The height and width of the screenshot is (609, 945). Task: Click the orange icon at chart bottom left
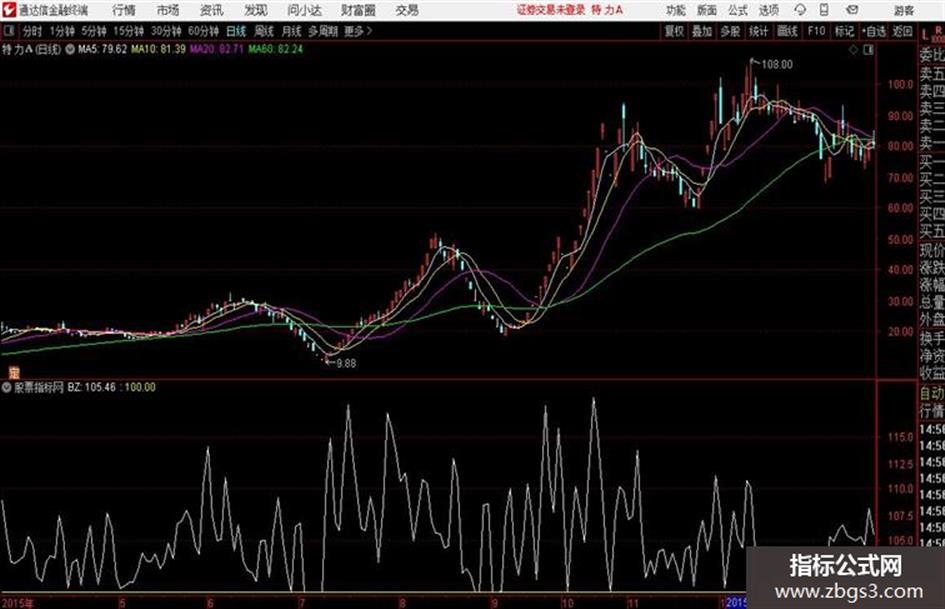pyautogui.click(x=14, y=372)
